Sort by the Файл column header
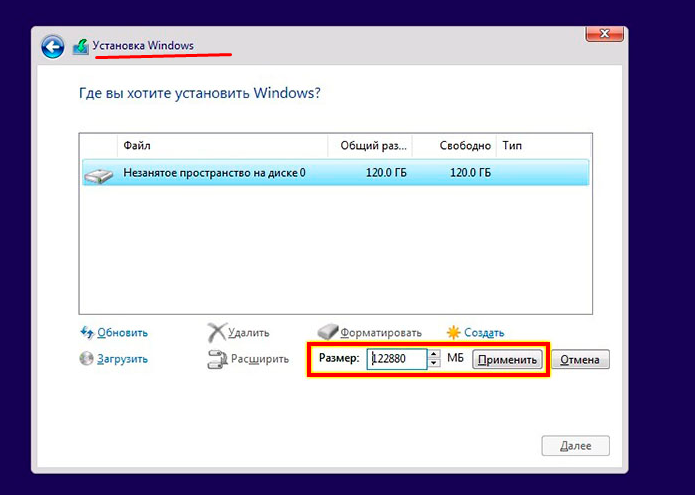This screenshot has width=695, height=495. (x=223, y=146)
